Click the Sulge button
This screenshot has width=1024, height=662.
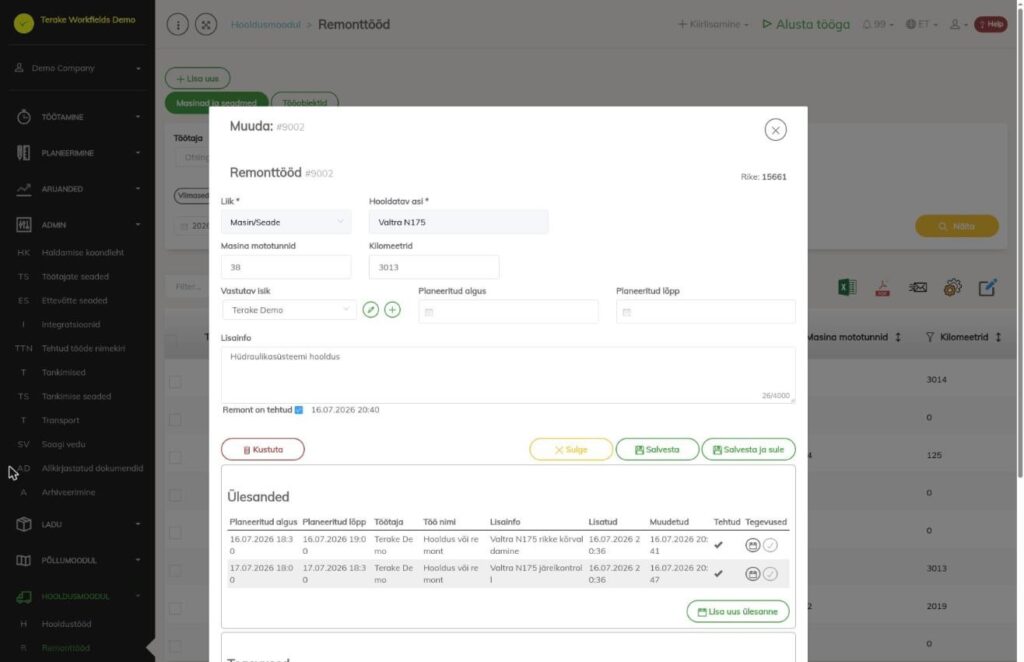coord(571,450)
